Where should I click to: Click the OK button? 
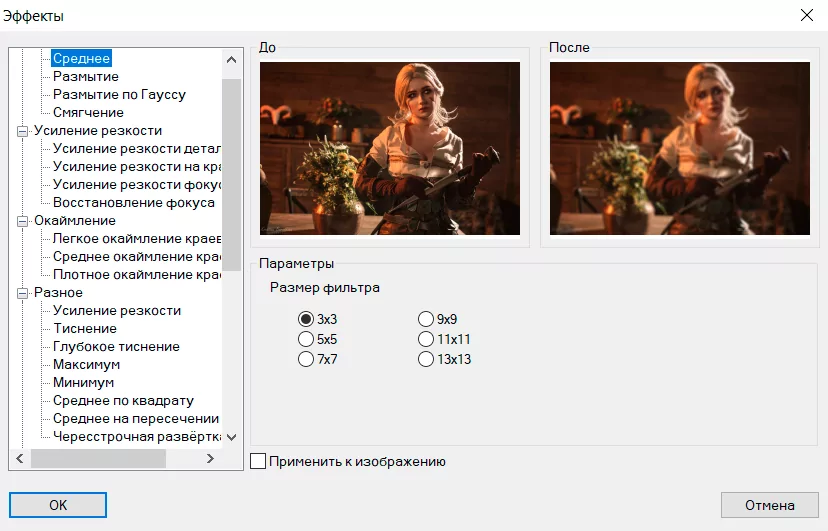pos(58,505)
